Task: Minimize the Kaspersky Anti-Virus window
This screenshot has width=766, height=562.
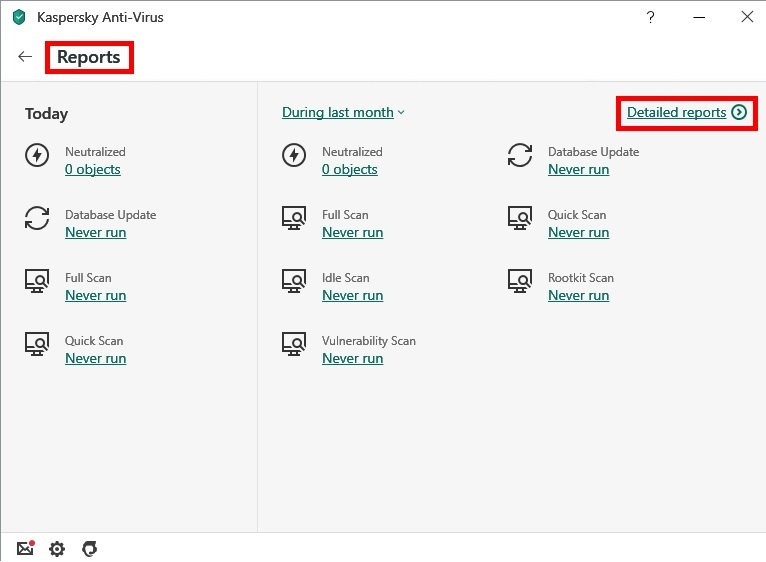Action: 699,17
